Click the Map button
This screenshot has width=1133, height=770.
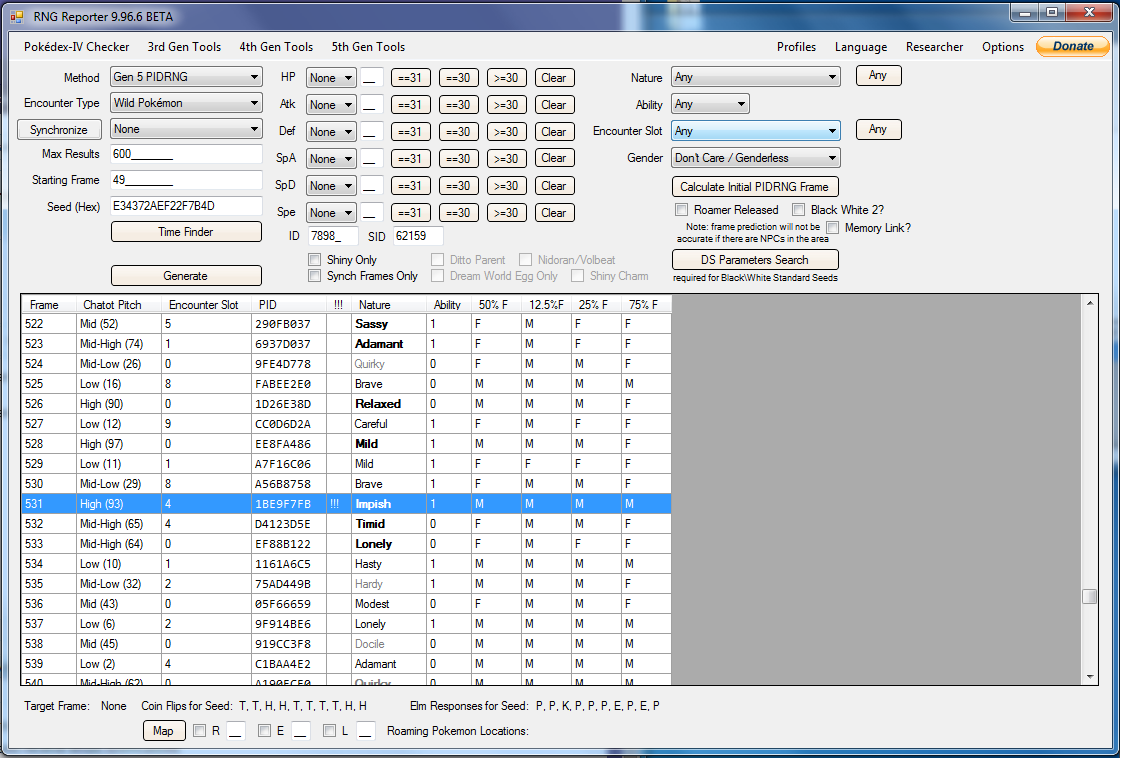163,731
